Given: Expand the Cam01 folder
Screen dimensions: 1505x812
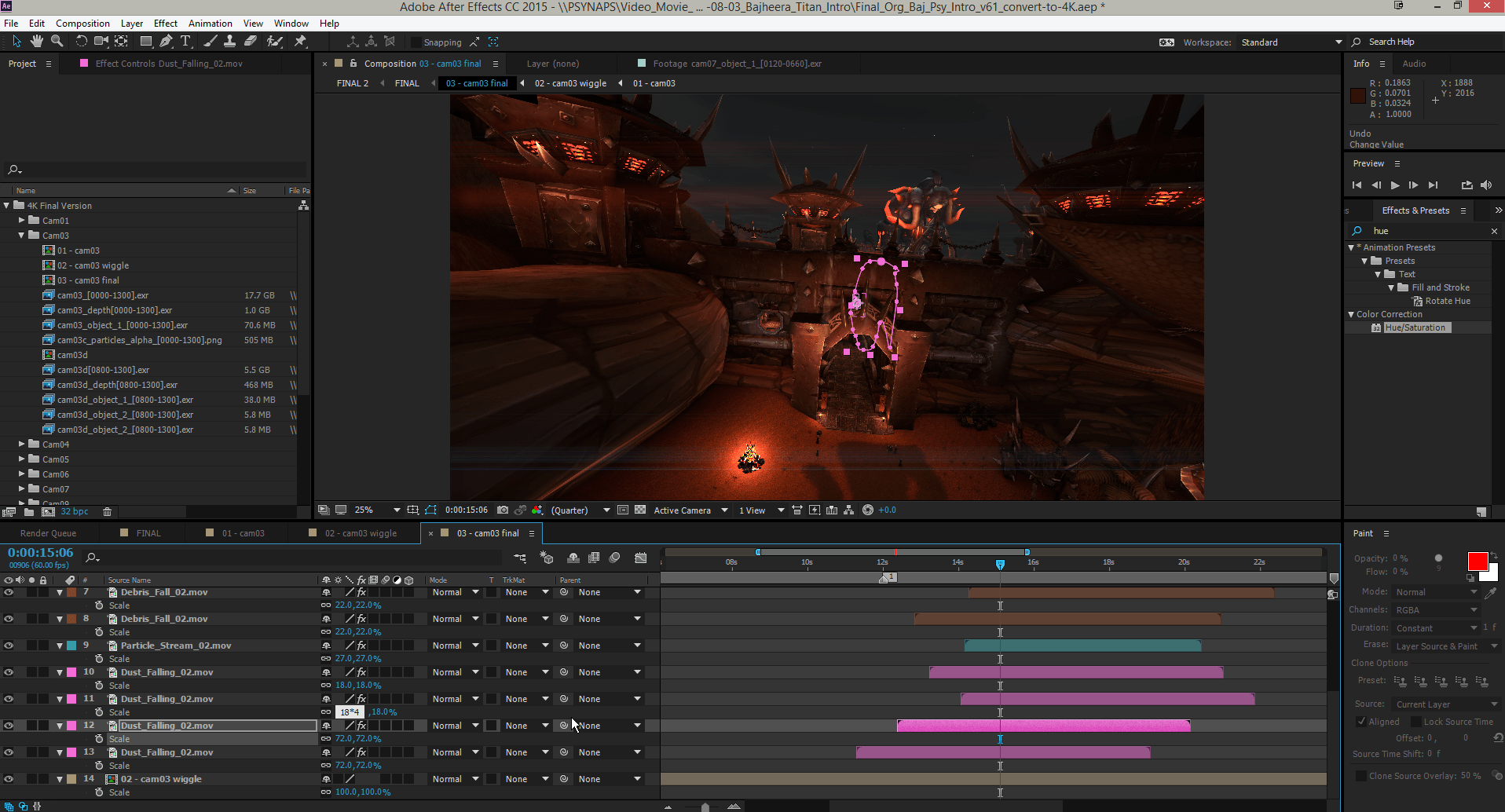Looking at the screenshot, I should (x=22, y=221).
